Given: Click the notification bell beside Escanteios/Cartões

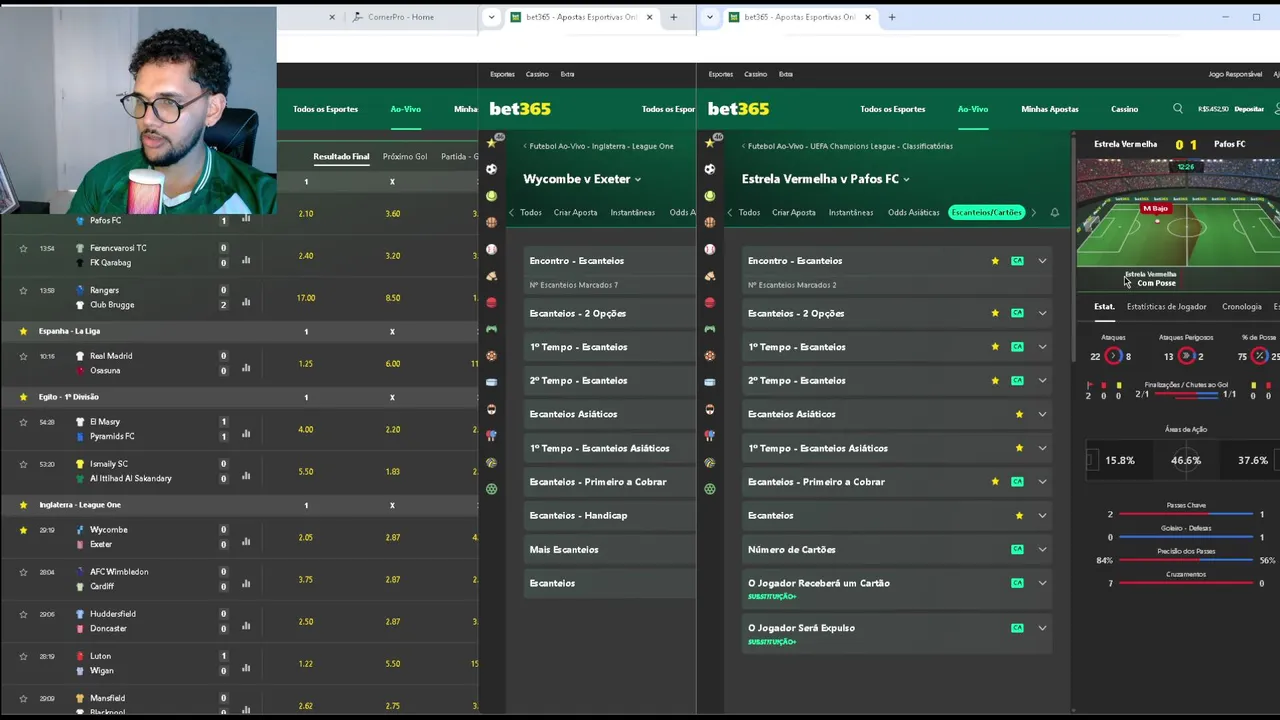Looking at the screenshot, I should [1054, 212].
